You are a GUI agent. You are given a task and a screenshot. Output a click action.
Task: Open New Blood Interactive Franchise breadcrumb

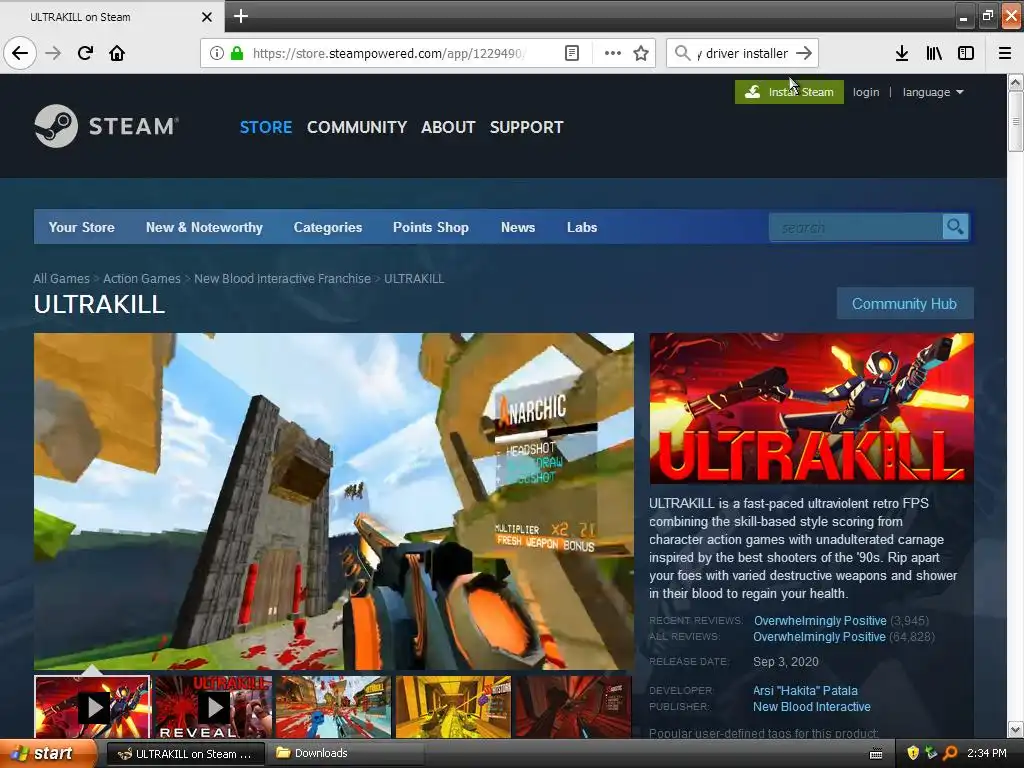click(x=282, y=278)
